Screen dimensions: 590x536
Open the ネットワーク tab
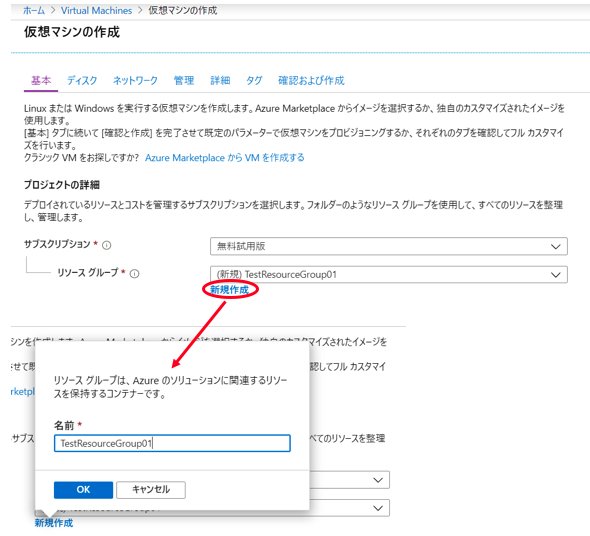(x=135, y=80)
